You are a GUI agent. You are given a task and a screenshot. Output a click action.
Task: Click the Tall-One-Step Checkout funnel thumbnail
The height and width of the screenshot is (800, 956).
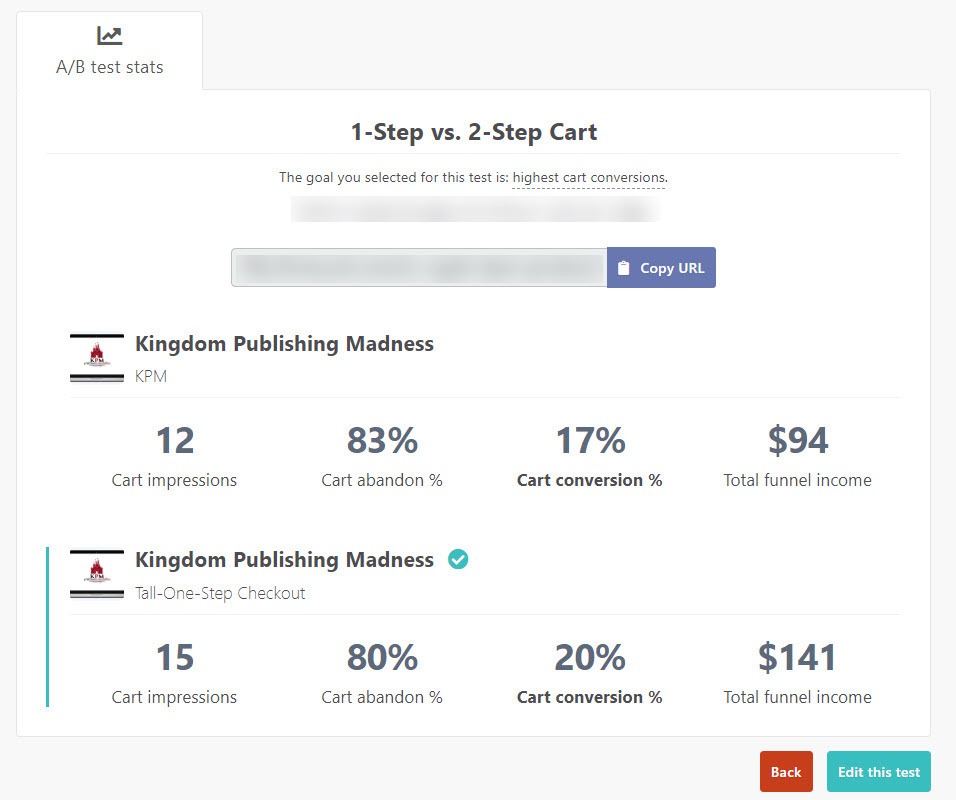click(97, 575)
